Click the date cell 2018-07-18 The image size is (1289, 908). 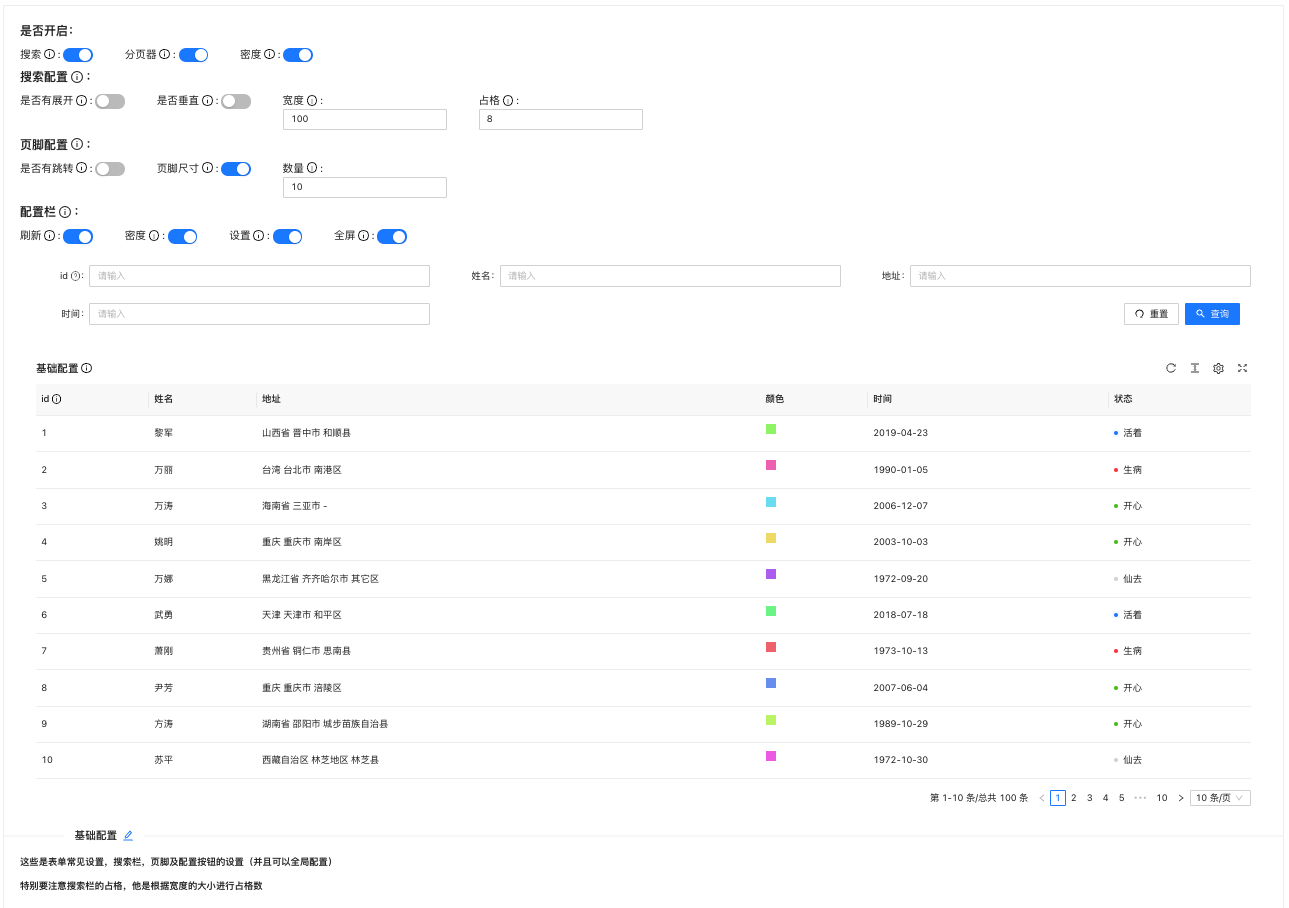[x=900, y=615]
